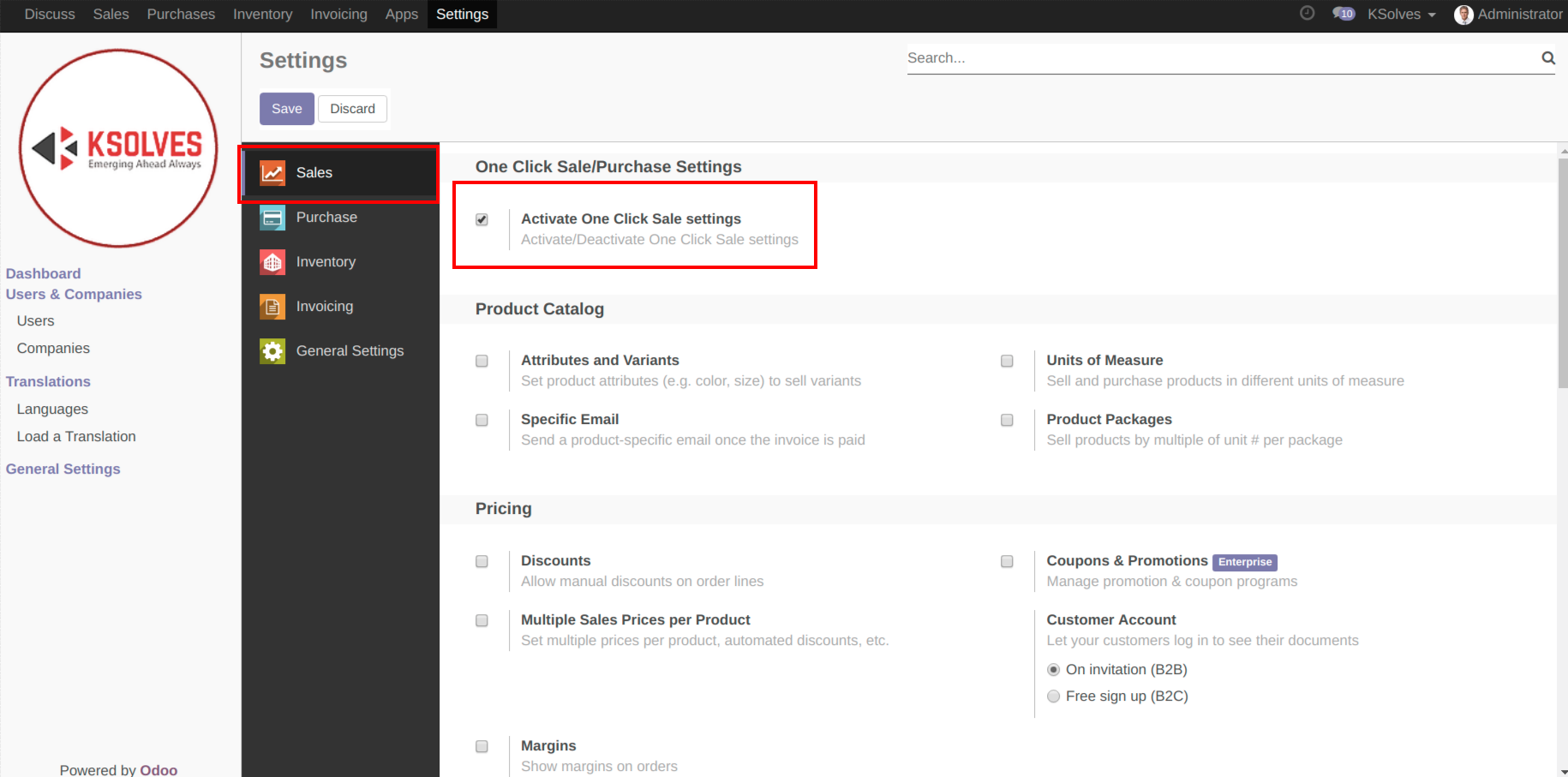Viewport: 1568px width, 777px height.
Task: Click the Purchase card icon in sidebar
Action: pos(272,218)
